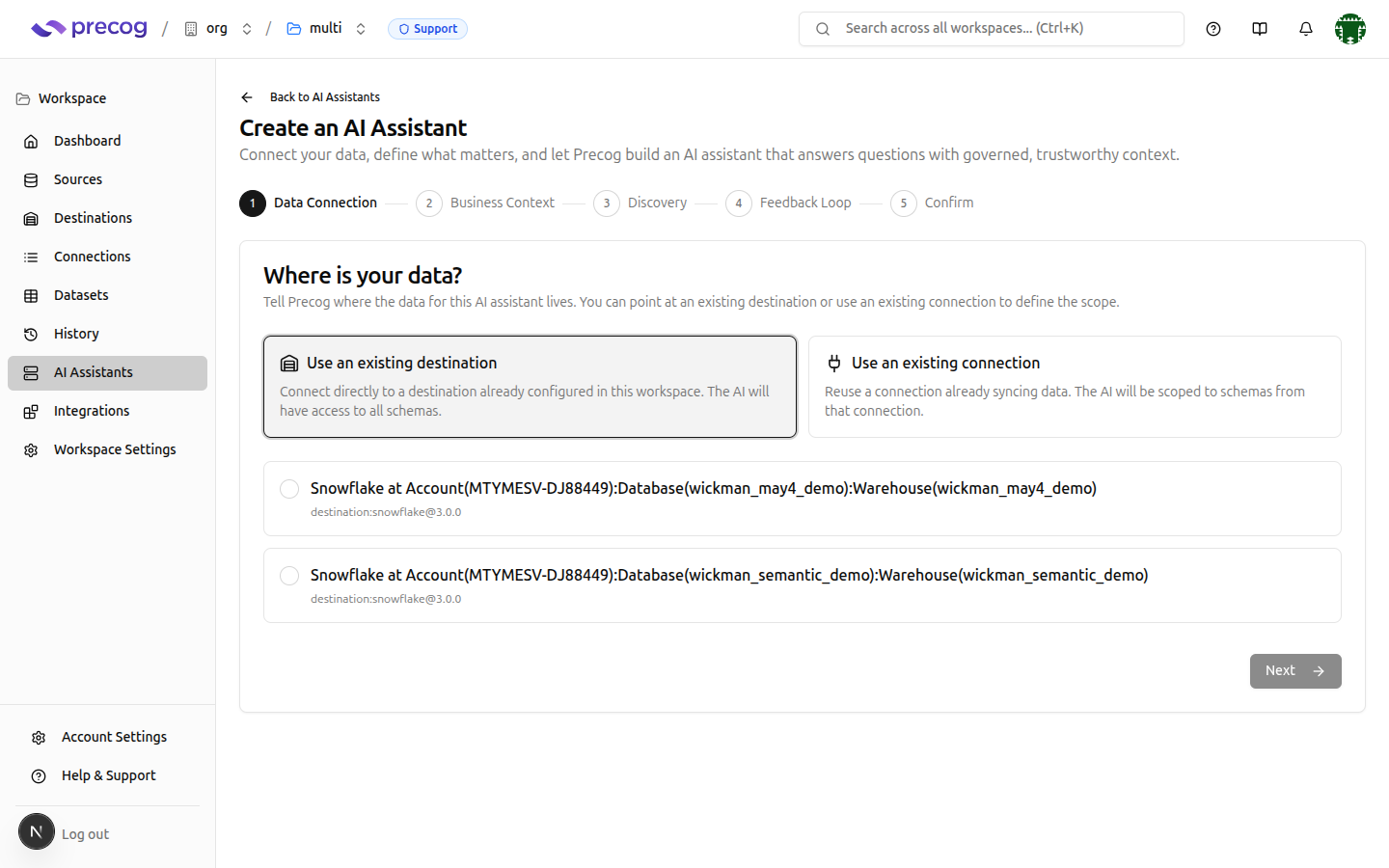Select step 3 Discovery
The height and width of the screenshot is (868, 1389).
tap(640, 203)
